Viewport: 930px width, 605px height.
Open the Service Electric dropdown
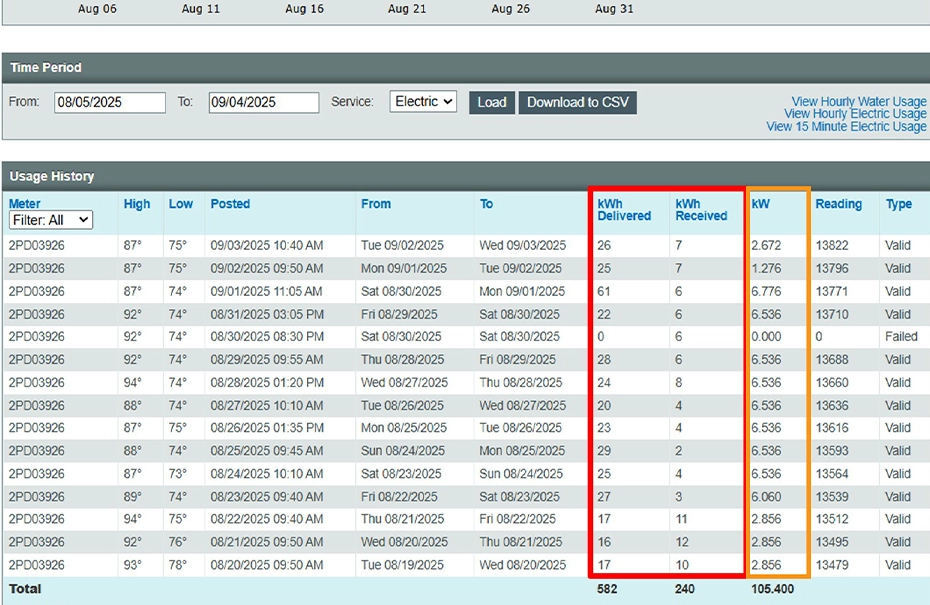[x=423, y=102]
